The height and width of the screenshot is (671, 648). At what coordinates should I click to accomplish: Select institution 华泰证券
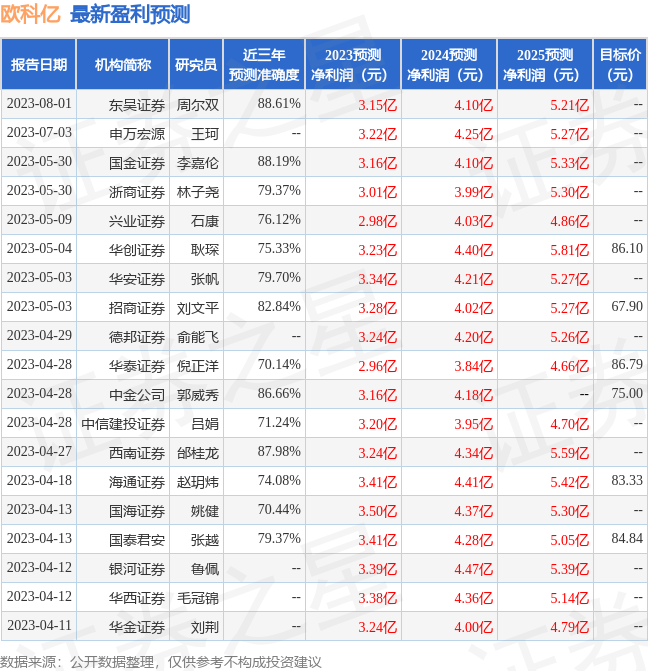pos(137,367)
